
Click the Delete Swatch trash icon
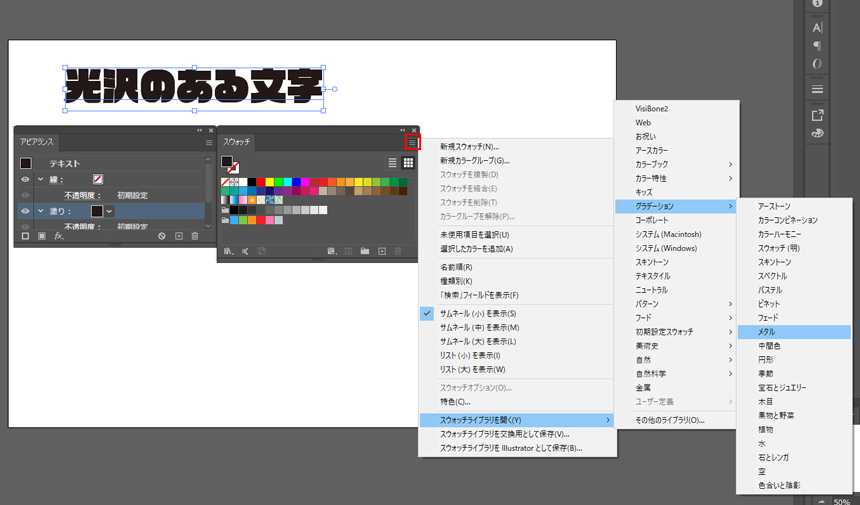(x=398, y=251)
